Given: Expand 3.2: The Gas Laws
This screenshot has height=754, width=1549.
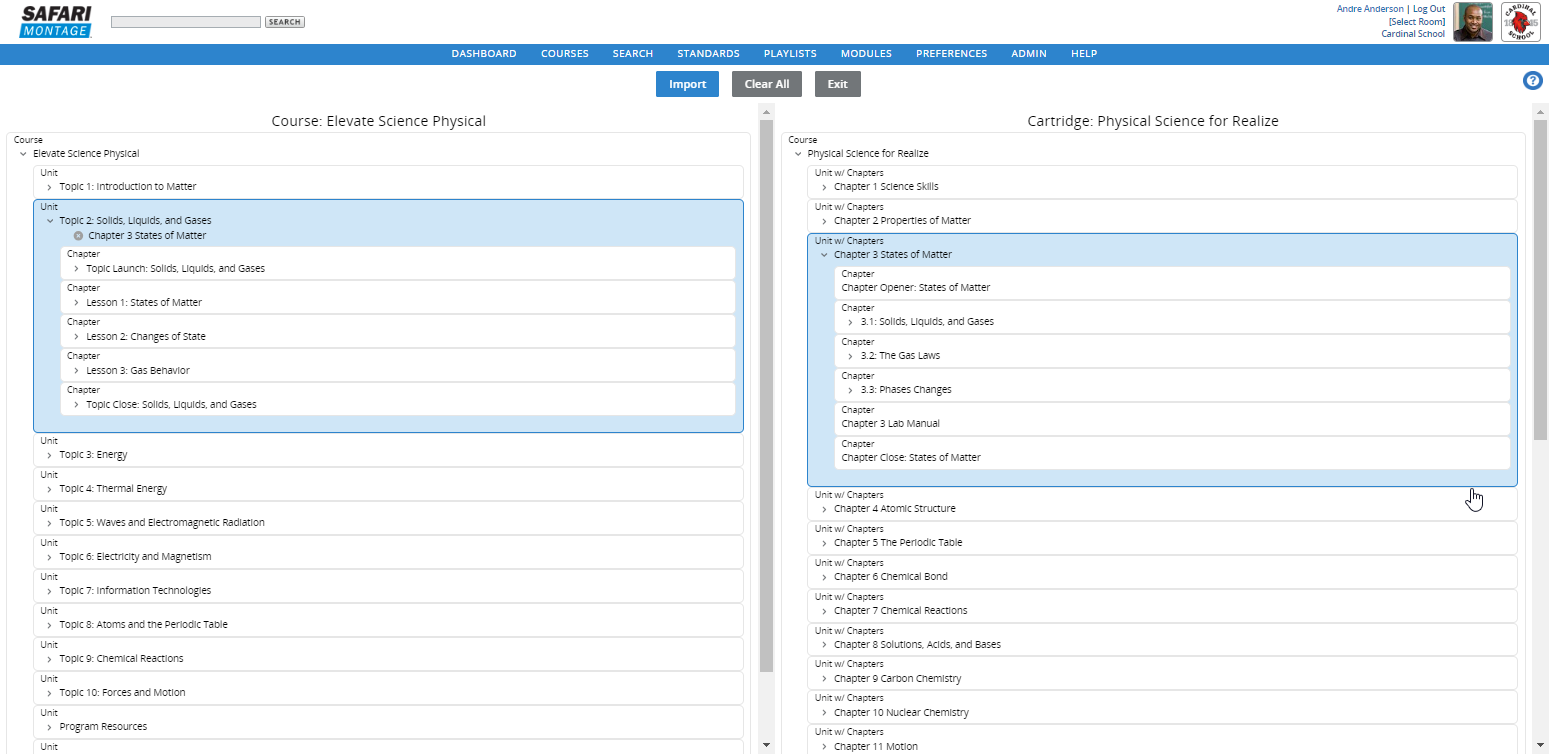Looking at the screenshot, I should (x=851, y=356).
